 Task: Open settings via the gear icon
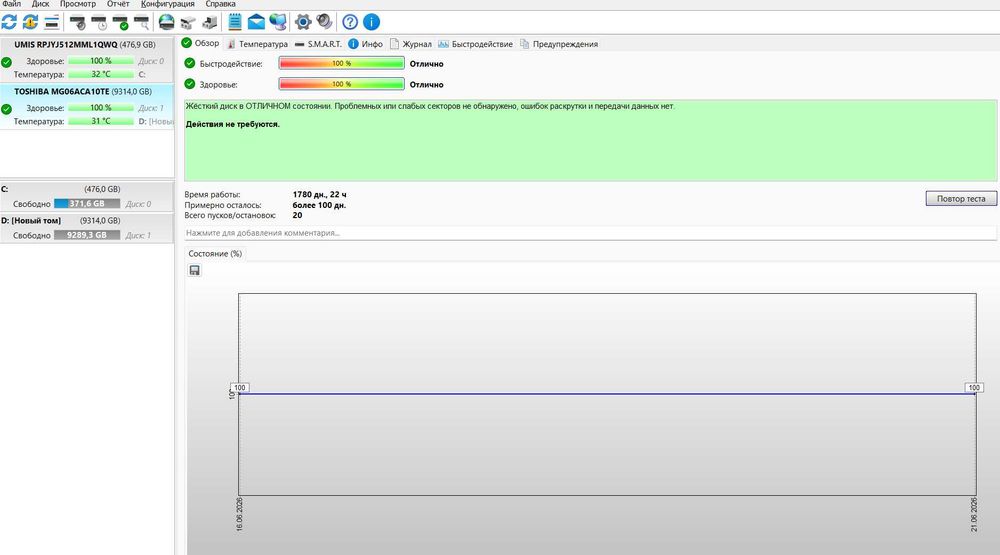coord(303,22)
